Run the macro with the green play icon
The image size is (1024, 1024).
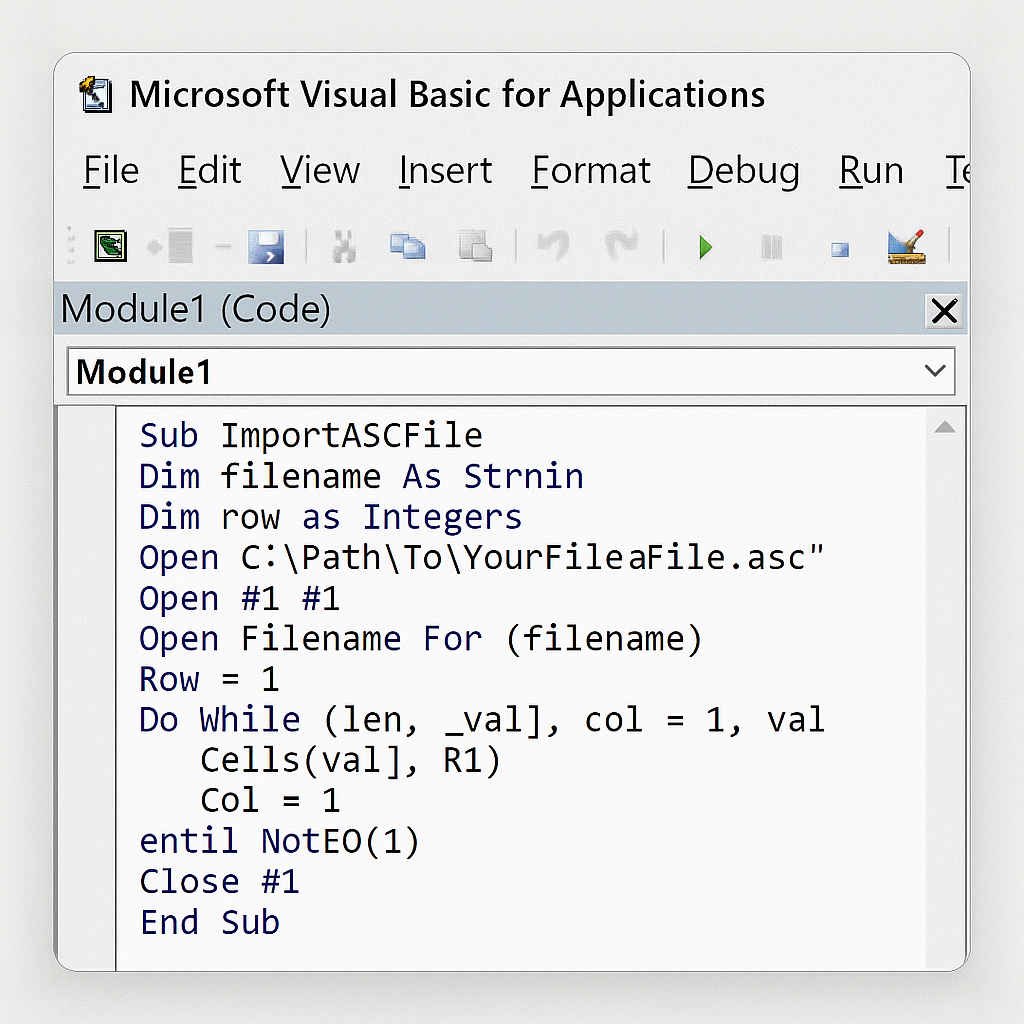point(705,248)
